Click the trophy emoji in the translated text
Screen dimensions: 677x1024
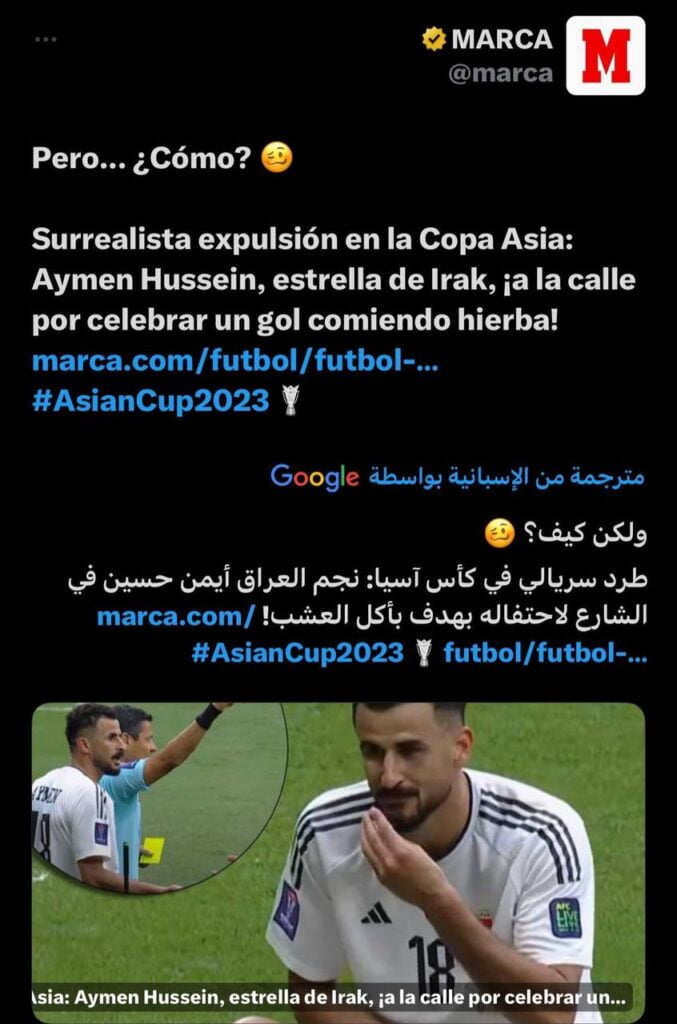click(x=424, y=652)
